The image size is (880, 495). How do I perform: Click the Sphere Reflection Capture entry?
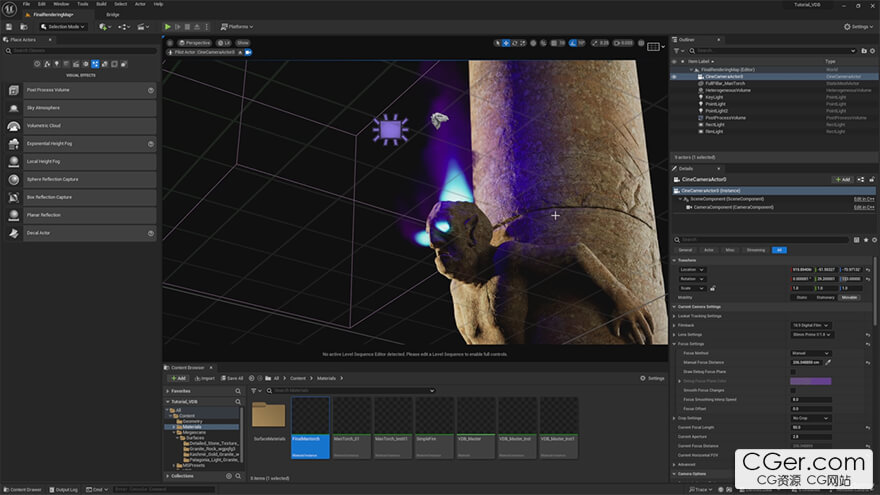coord(80,179)
